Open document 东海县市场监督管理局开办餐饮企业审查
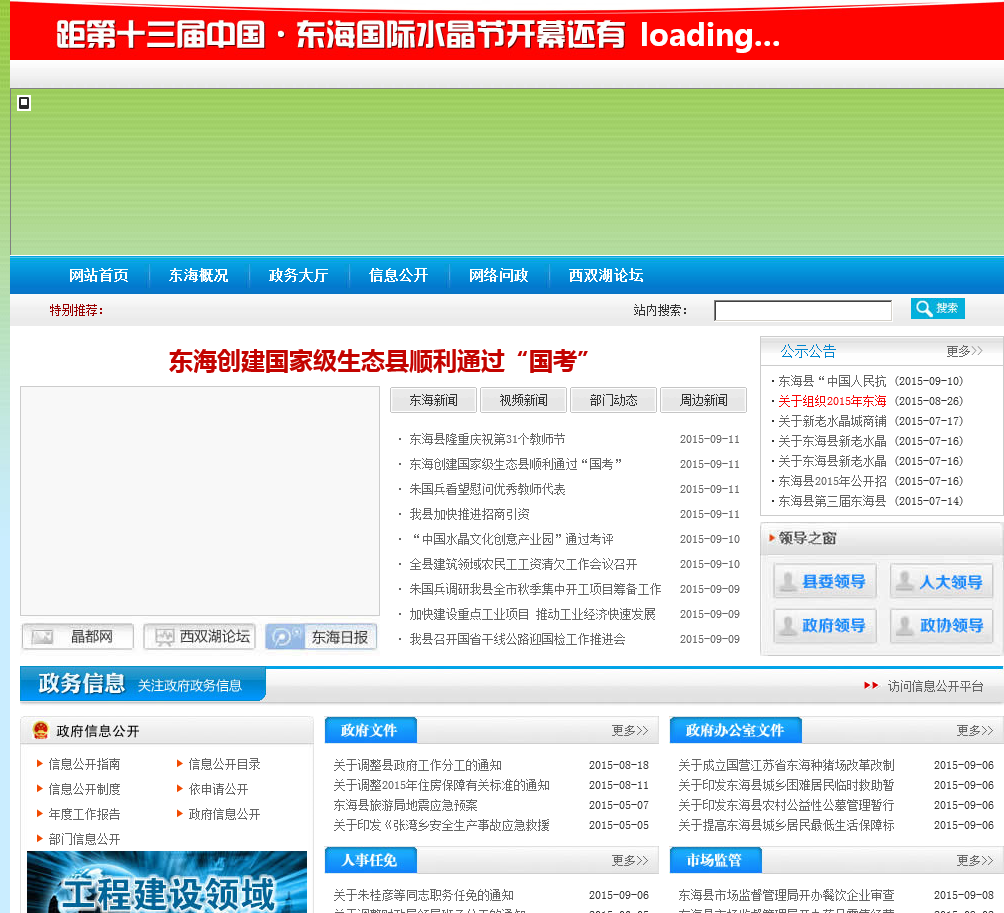 point(786,895)
